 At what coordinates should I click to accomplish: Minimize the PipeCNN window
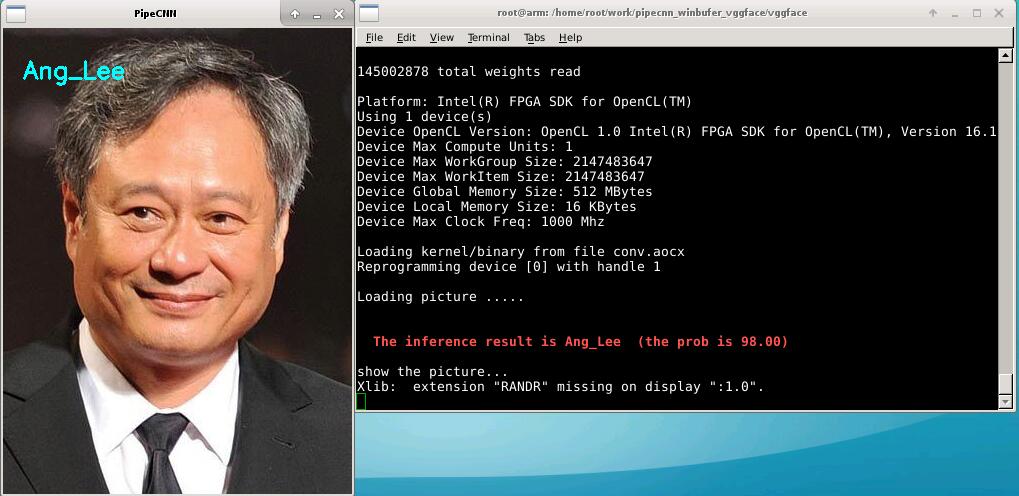tap(317, 14)
